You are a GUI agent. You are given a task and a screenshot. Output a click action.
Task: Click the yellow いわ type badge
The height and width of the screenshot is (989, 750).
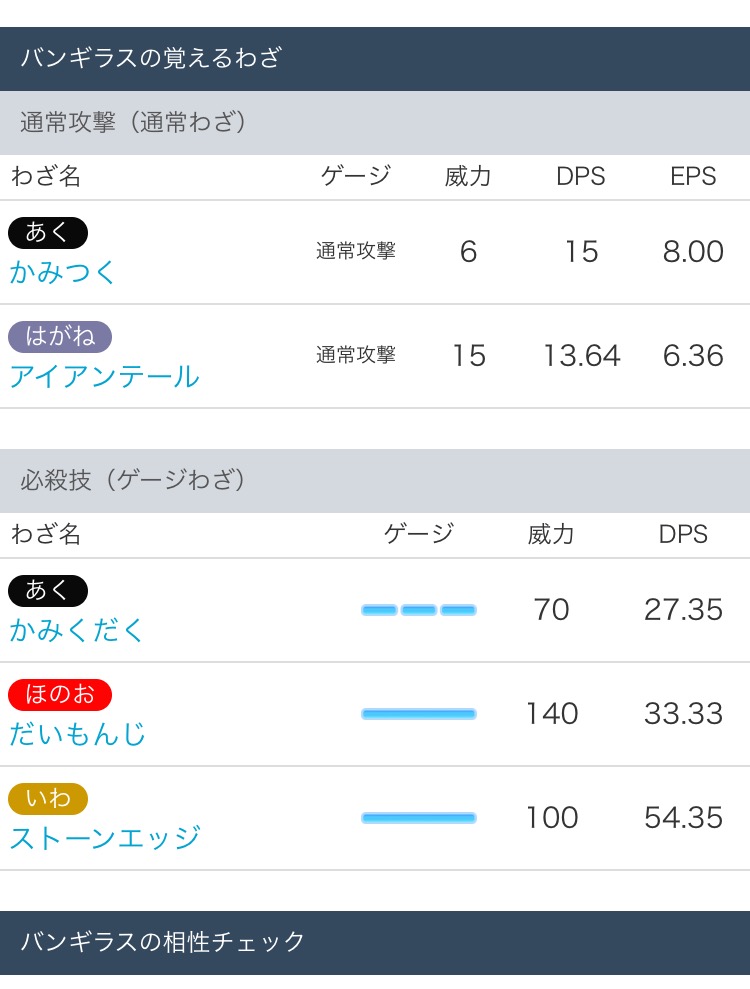(x=48, y=799)
